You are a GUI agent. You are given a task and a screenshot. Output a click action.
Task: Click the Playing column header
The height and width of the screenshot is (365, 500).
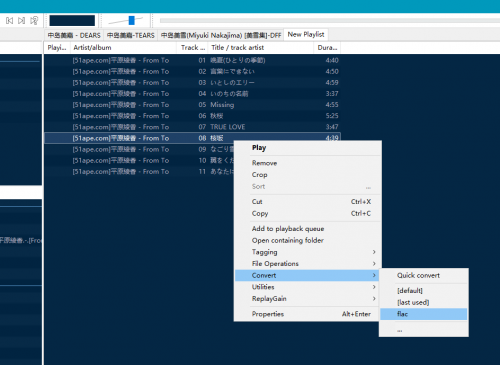(x=57, y=48)
